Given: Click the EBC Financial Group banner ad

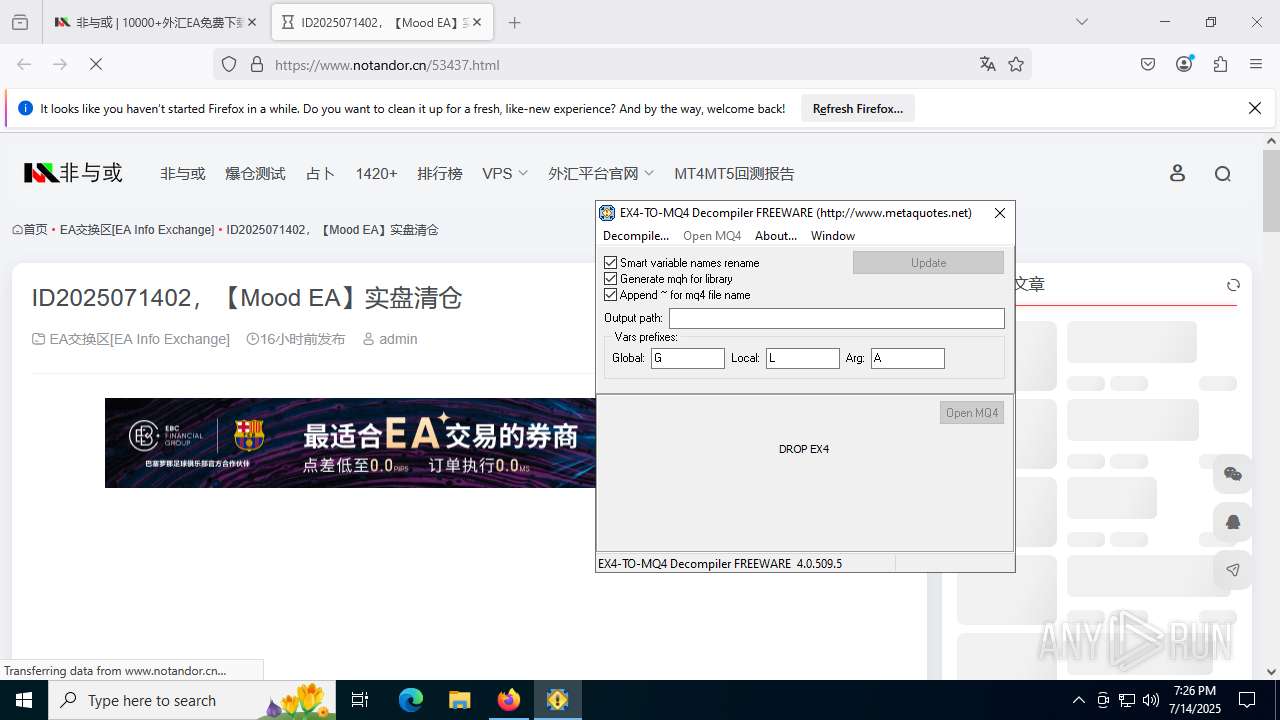Looking at the screenshot, I should (x=350, y=443).
